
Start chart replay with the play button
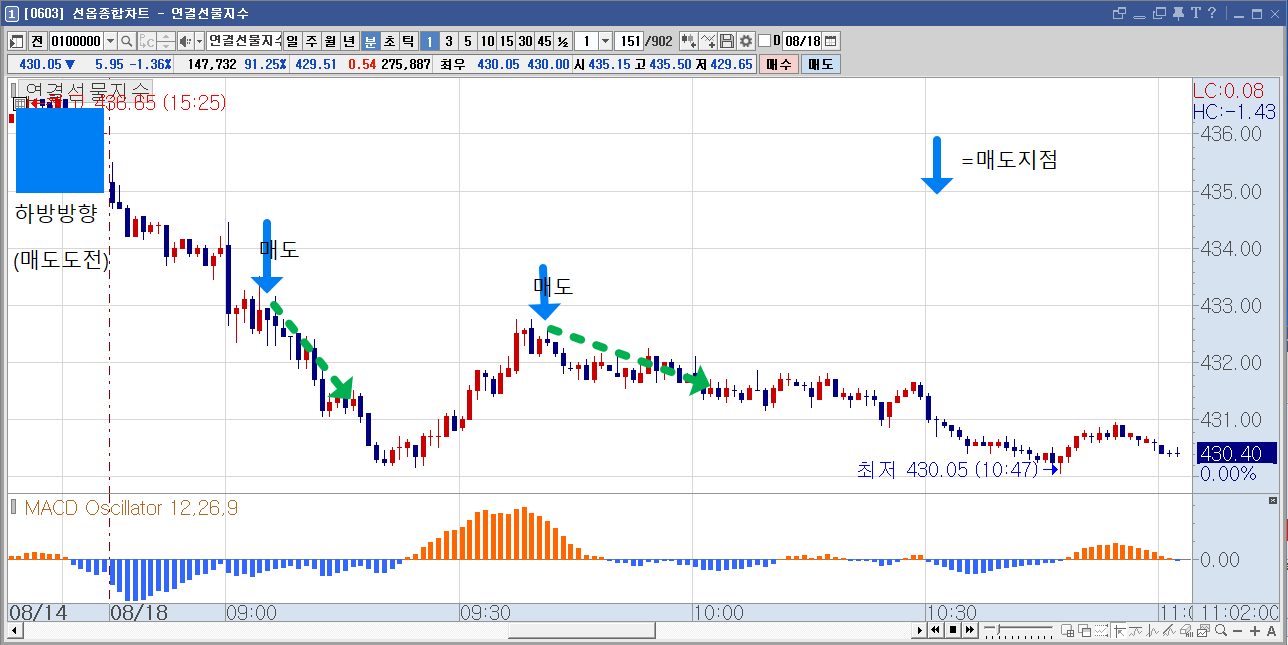tap(920, 631)
